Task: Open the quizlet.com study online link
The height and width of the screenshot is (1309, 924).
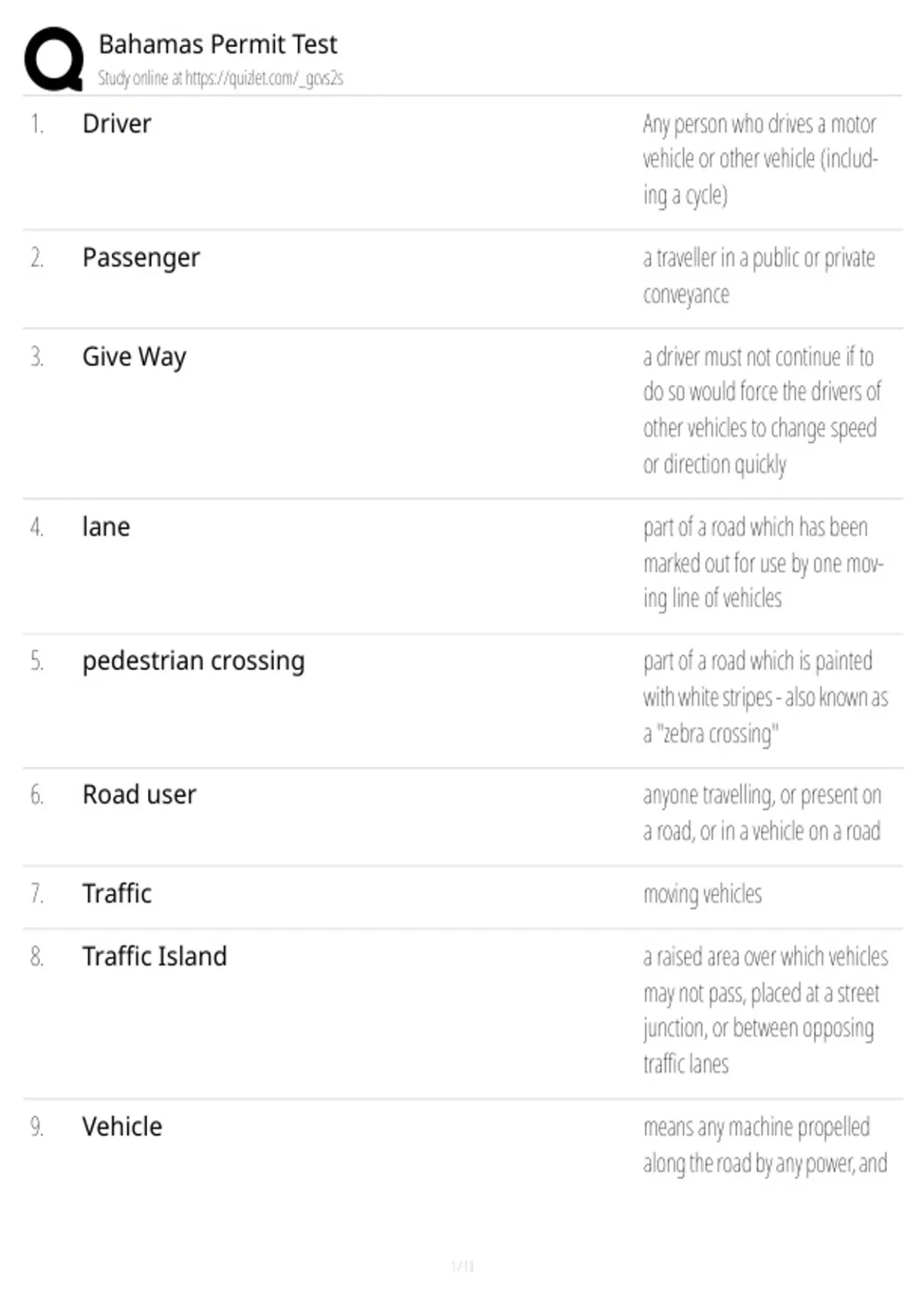Action: pos(220,78)
